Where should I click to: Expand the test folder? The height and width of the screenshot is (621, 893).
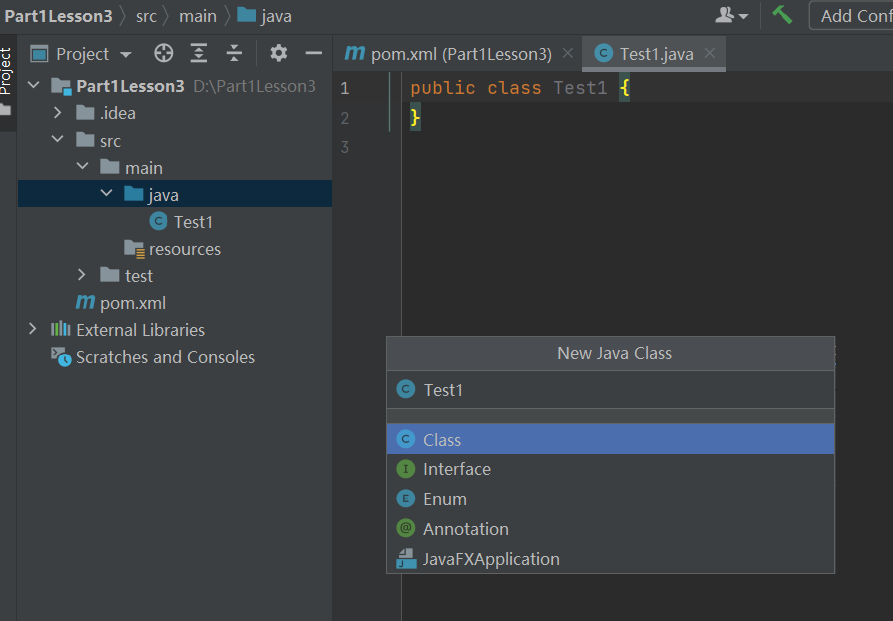click(83, 276)
